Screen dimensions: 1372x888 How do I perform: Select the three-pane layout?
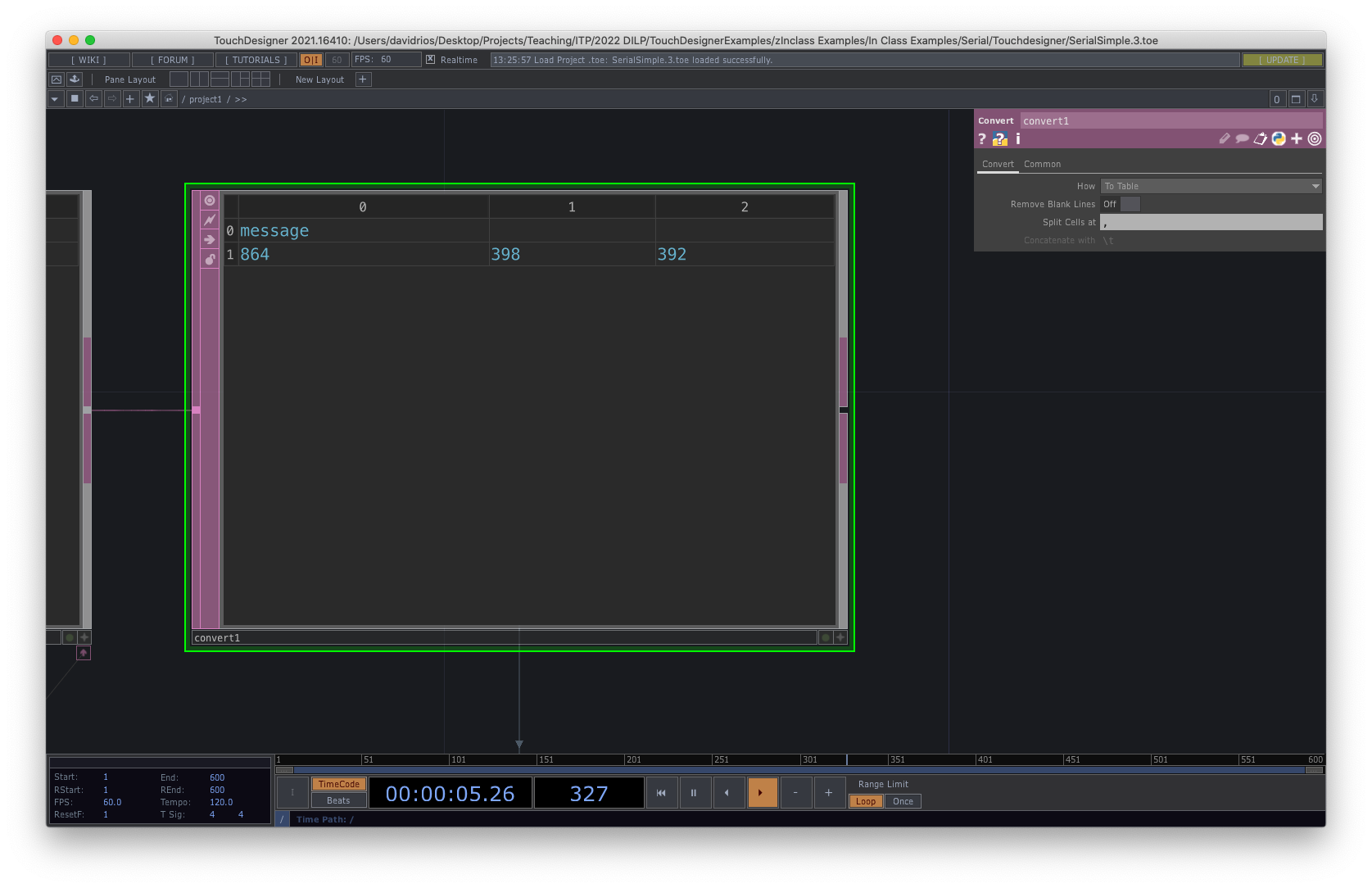(x=240, y=79)
